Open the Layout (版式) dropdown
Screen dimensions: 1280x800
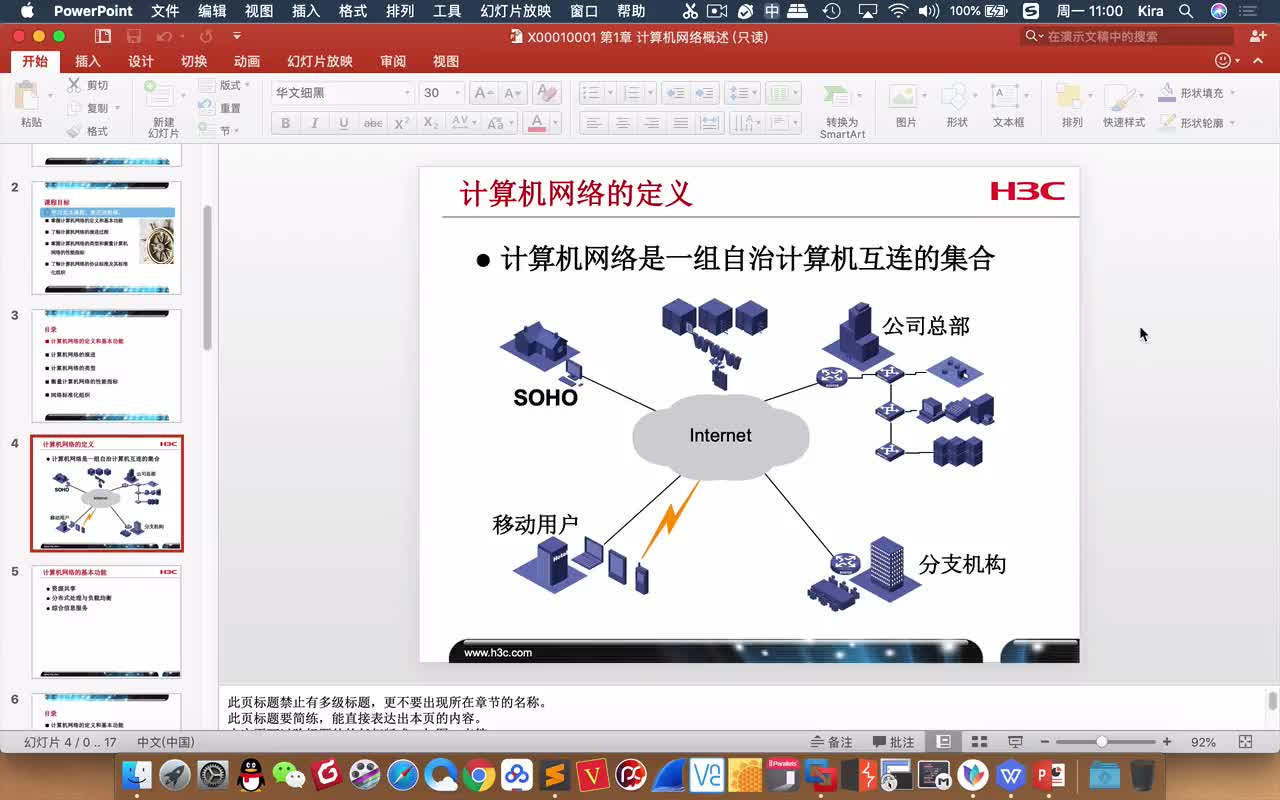224,86
